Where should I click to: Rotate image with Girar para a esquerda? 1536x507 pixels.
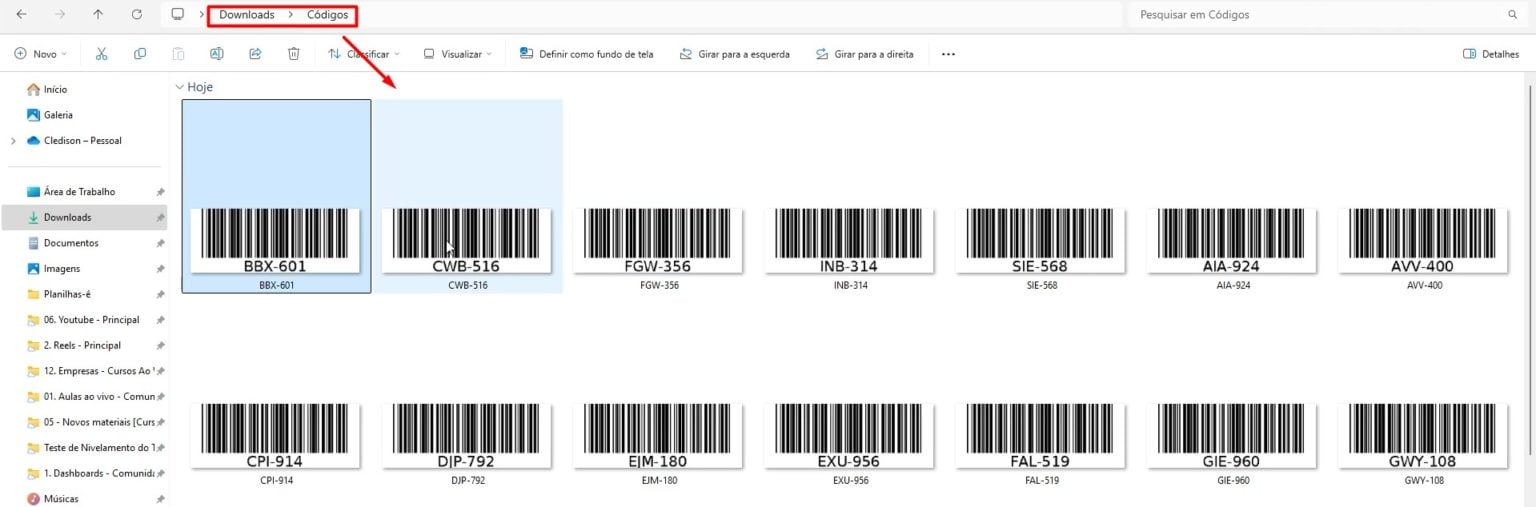(734, 54)
